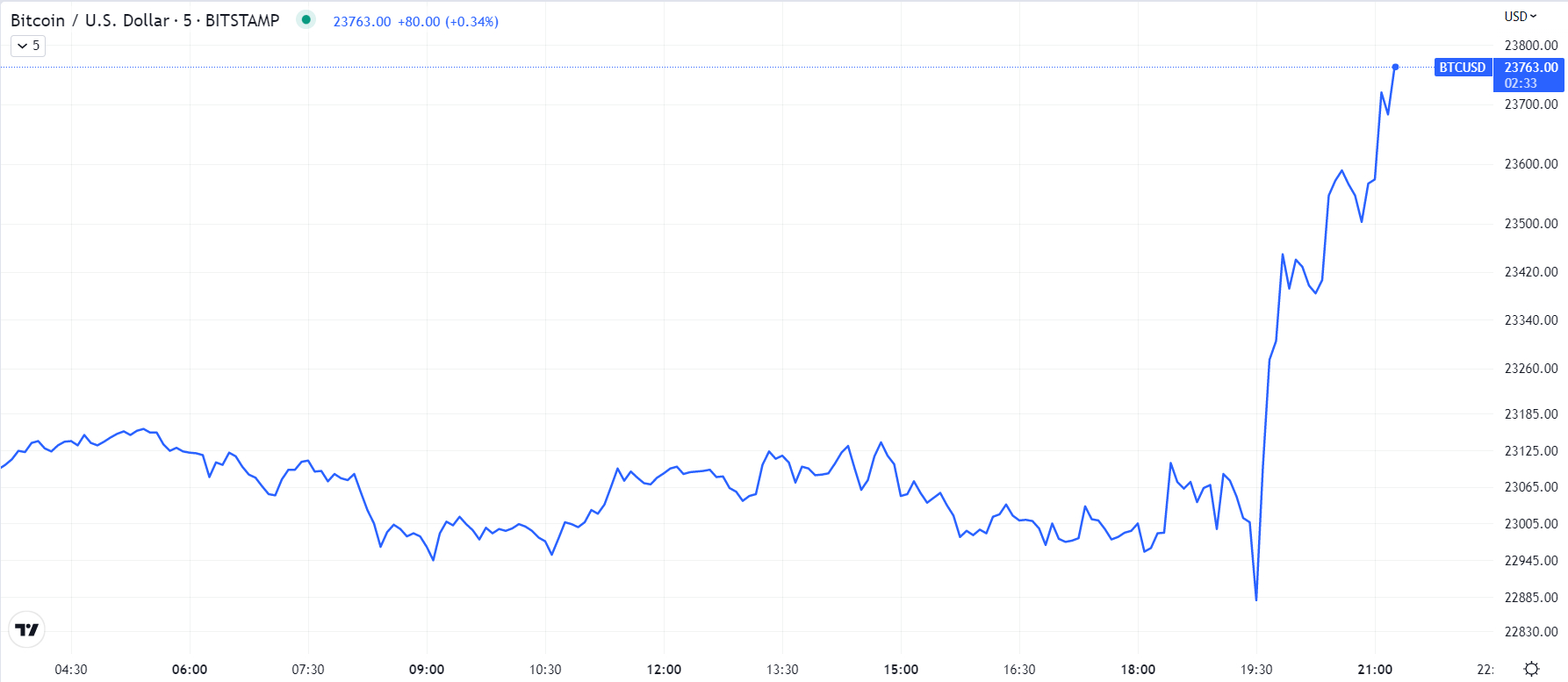1568x682 pixels.
Task: Open the USD currency dropdown
Action: point(1521,16)
